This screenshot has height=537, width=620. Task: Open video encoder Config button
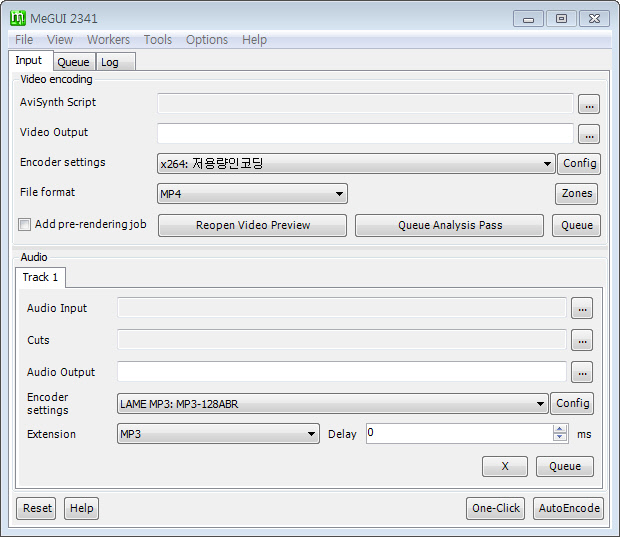click(579, 163)
